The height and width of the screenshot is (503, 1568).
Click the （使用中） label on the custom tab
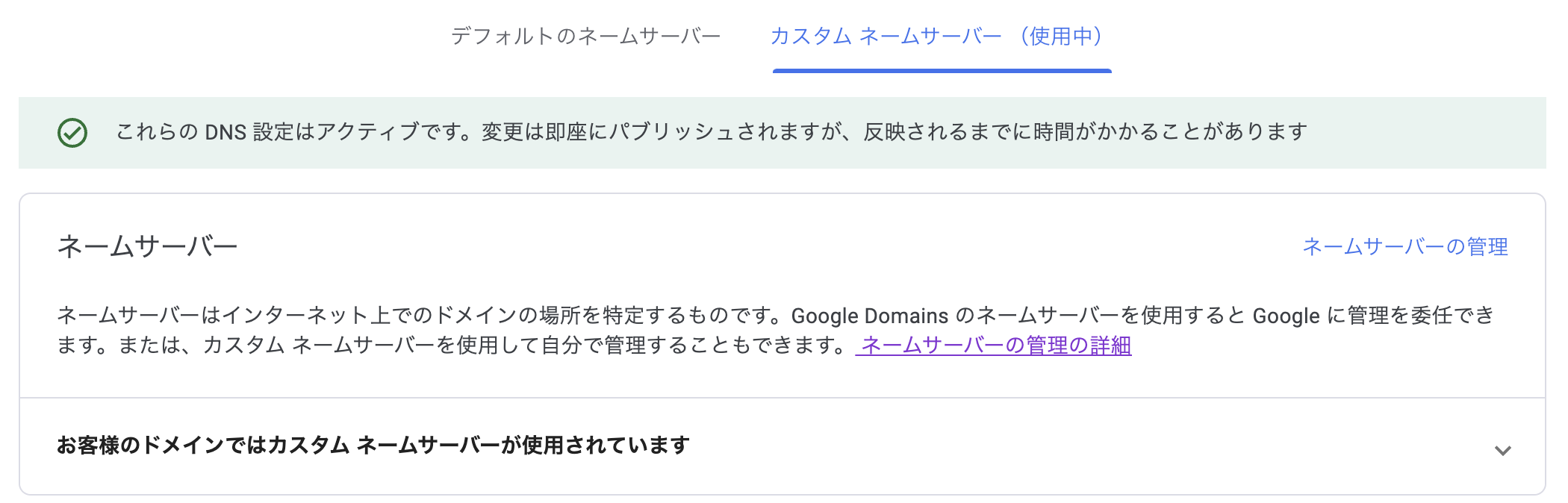click(x=1061, y=36)
